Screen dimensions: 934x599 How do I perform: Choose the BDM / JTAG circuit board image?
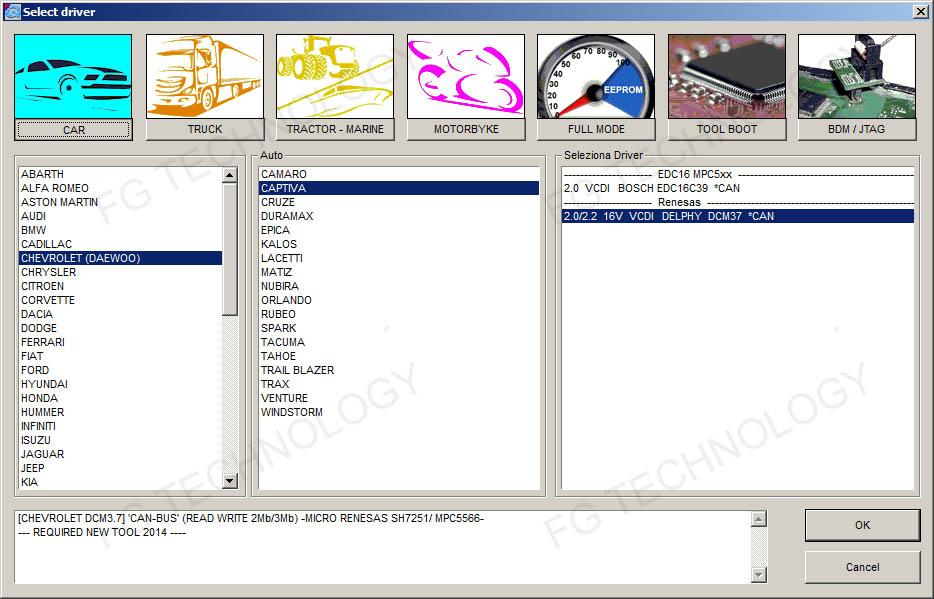click(x=857, y=76)
